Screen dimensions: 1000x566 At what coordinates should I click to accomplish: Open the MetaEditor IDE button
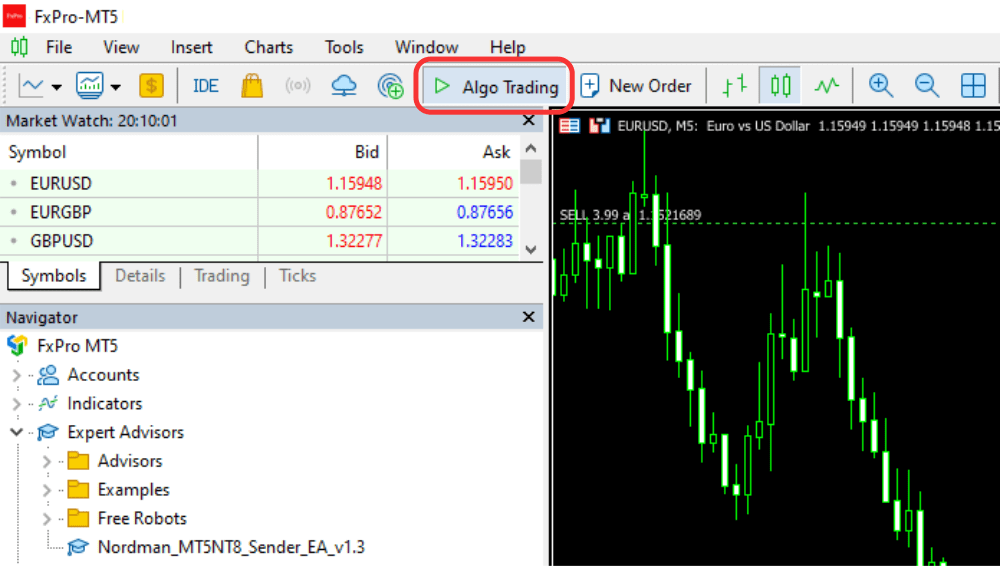205,86
